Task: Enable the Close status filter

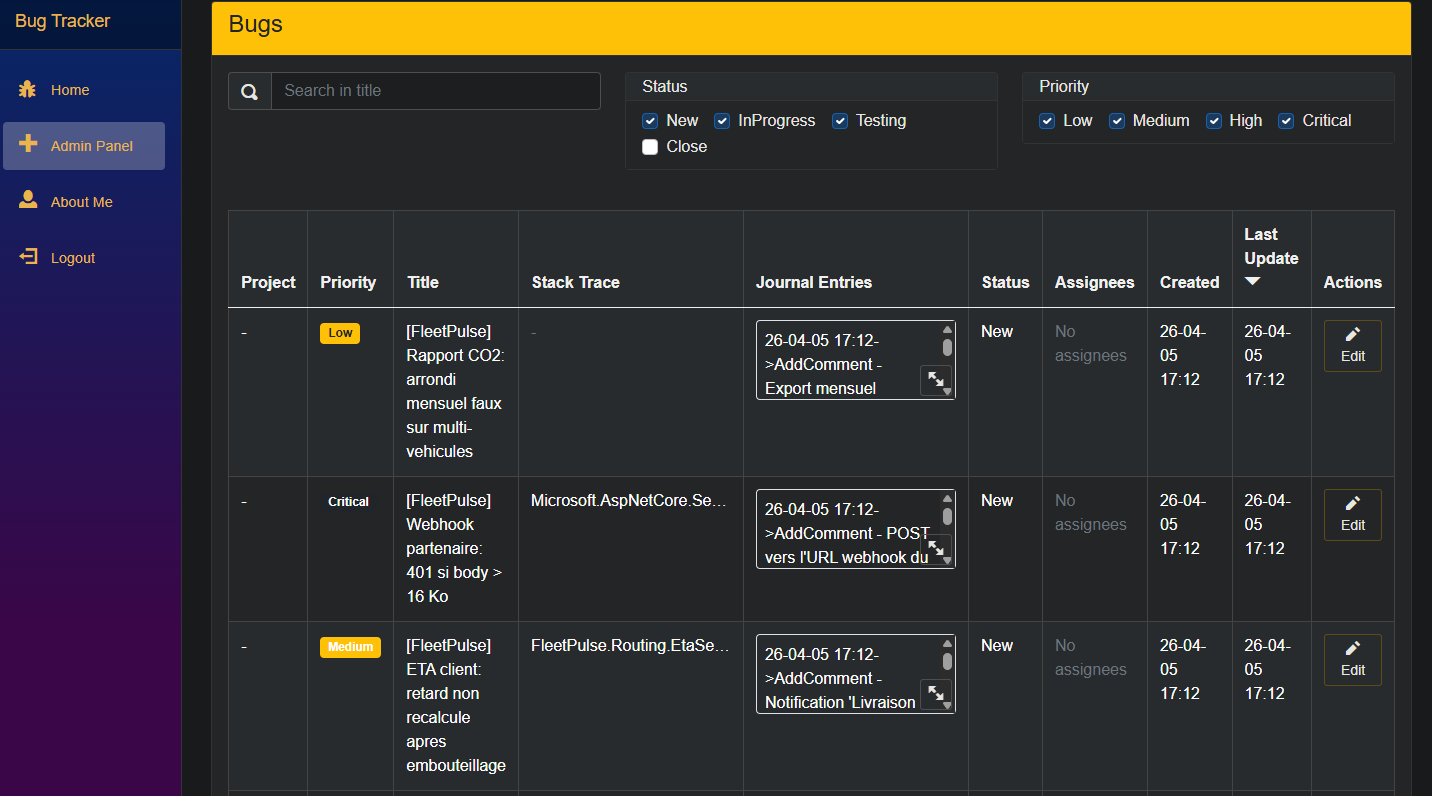Action: tap(650, 147)
